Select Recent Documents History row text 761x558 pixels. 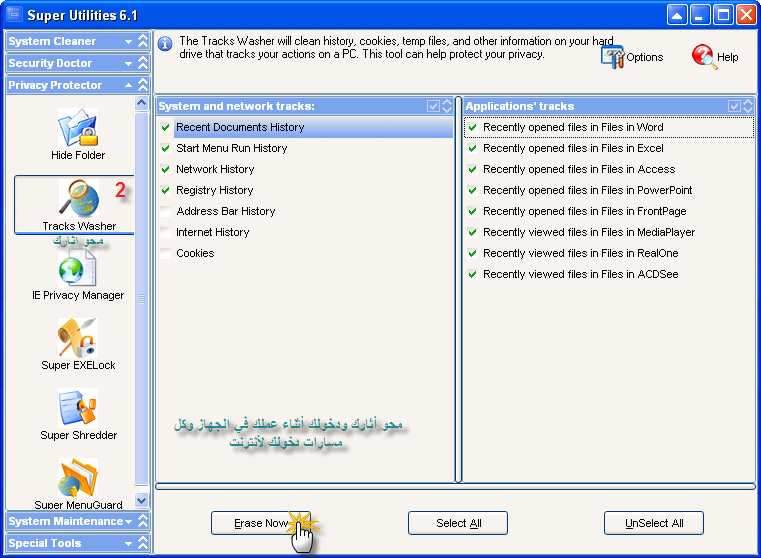point(240,127)
